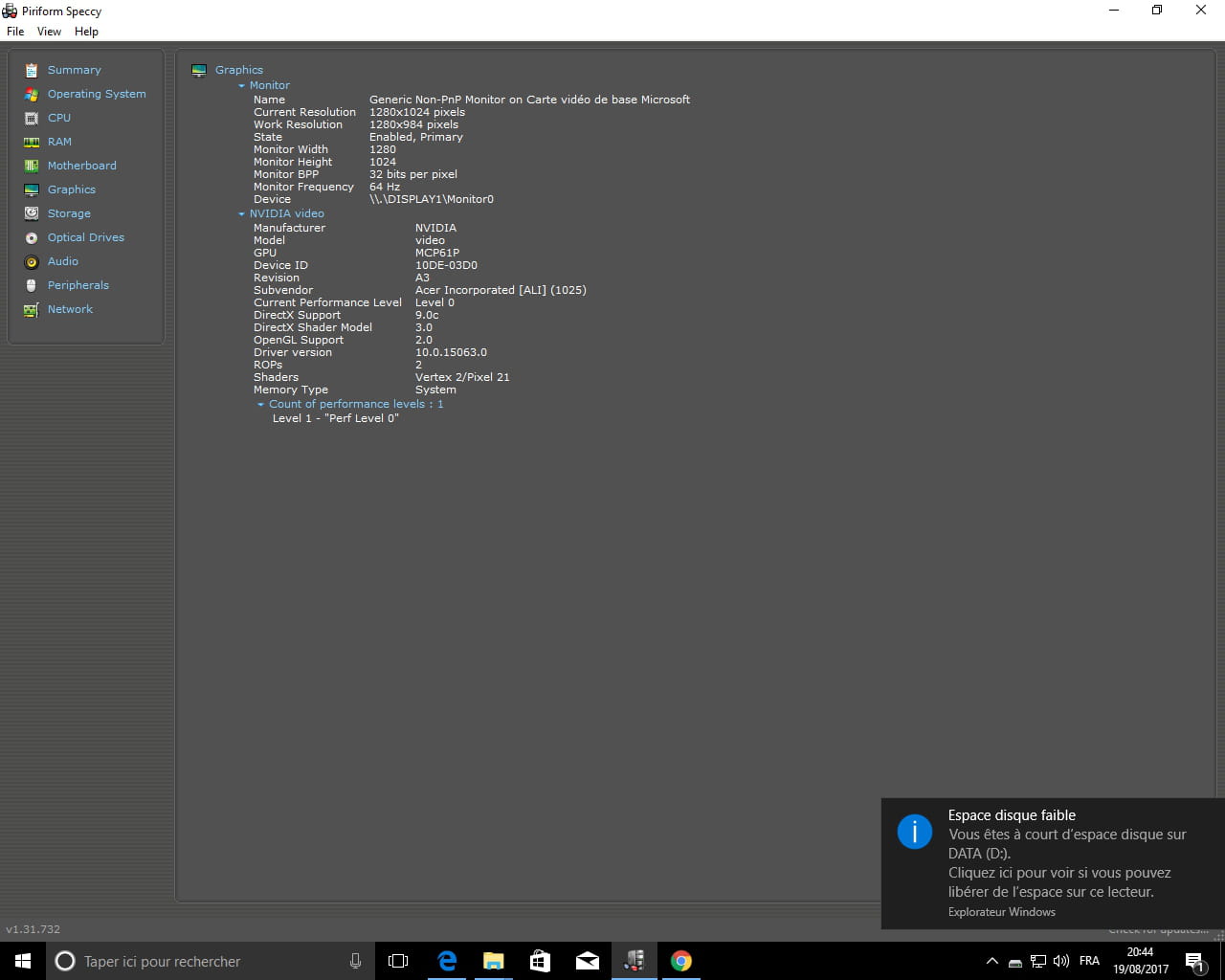Click the FRA language indicator

1089,961
